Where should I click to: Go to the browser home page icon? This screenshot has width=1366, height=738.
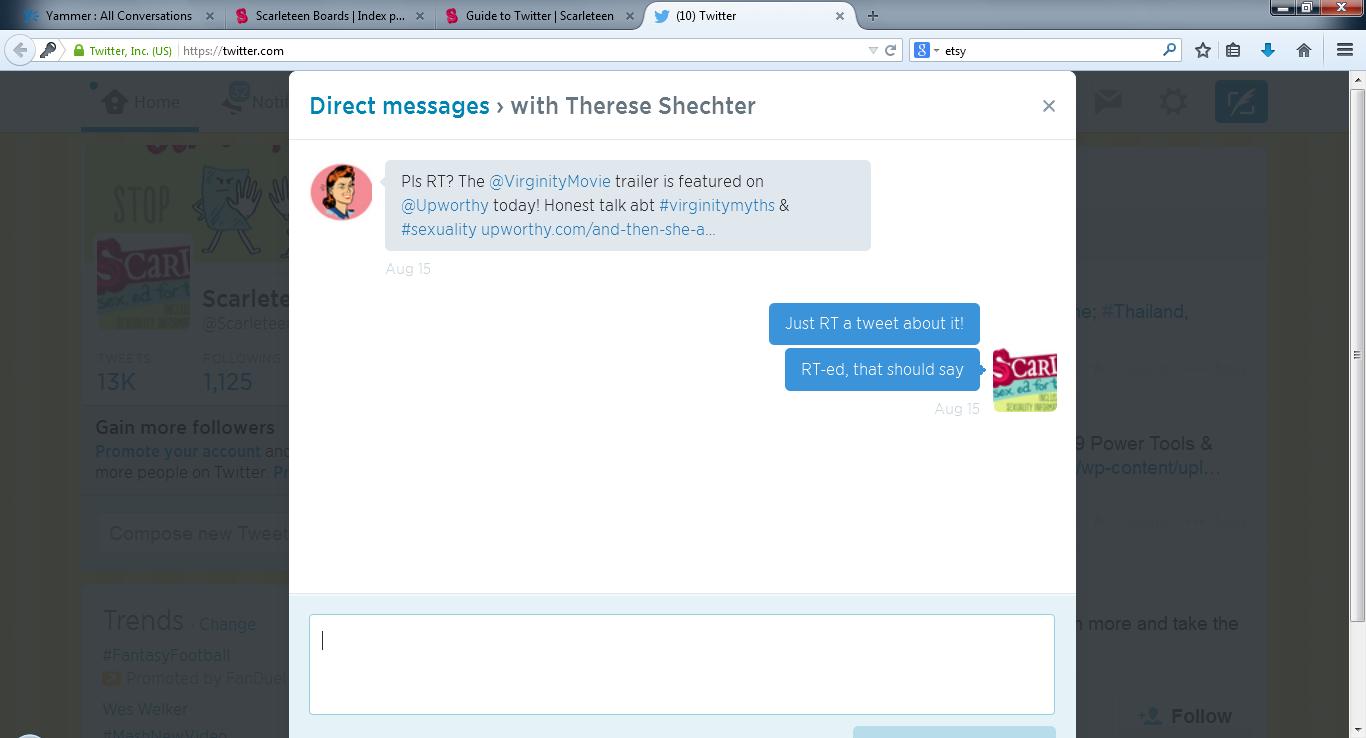[1304, 50]
